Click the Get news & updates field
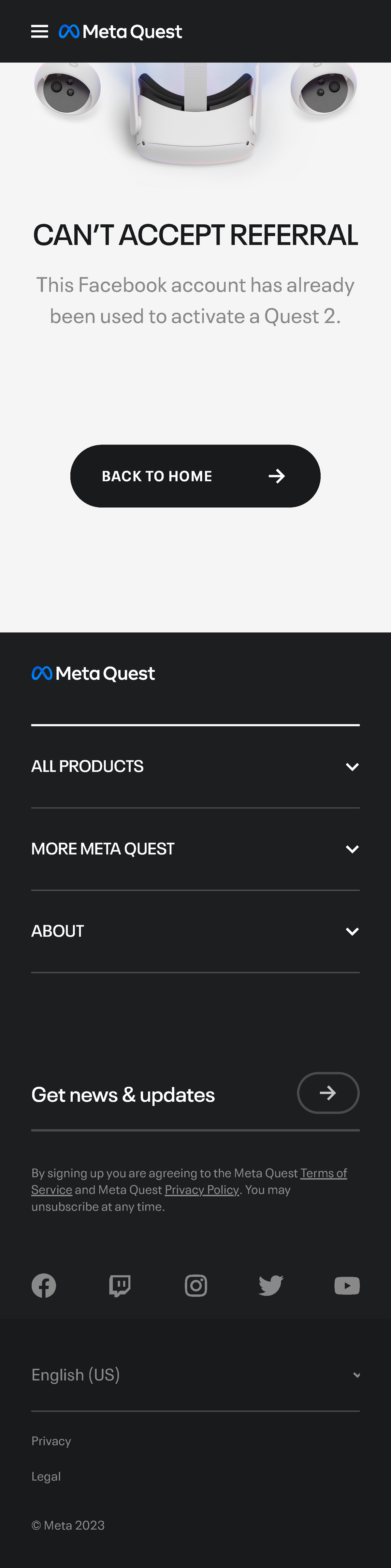The image size is (391, 1568). [152, 1095]
